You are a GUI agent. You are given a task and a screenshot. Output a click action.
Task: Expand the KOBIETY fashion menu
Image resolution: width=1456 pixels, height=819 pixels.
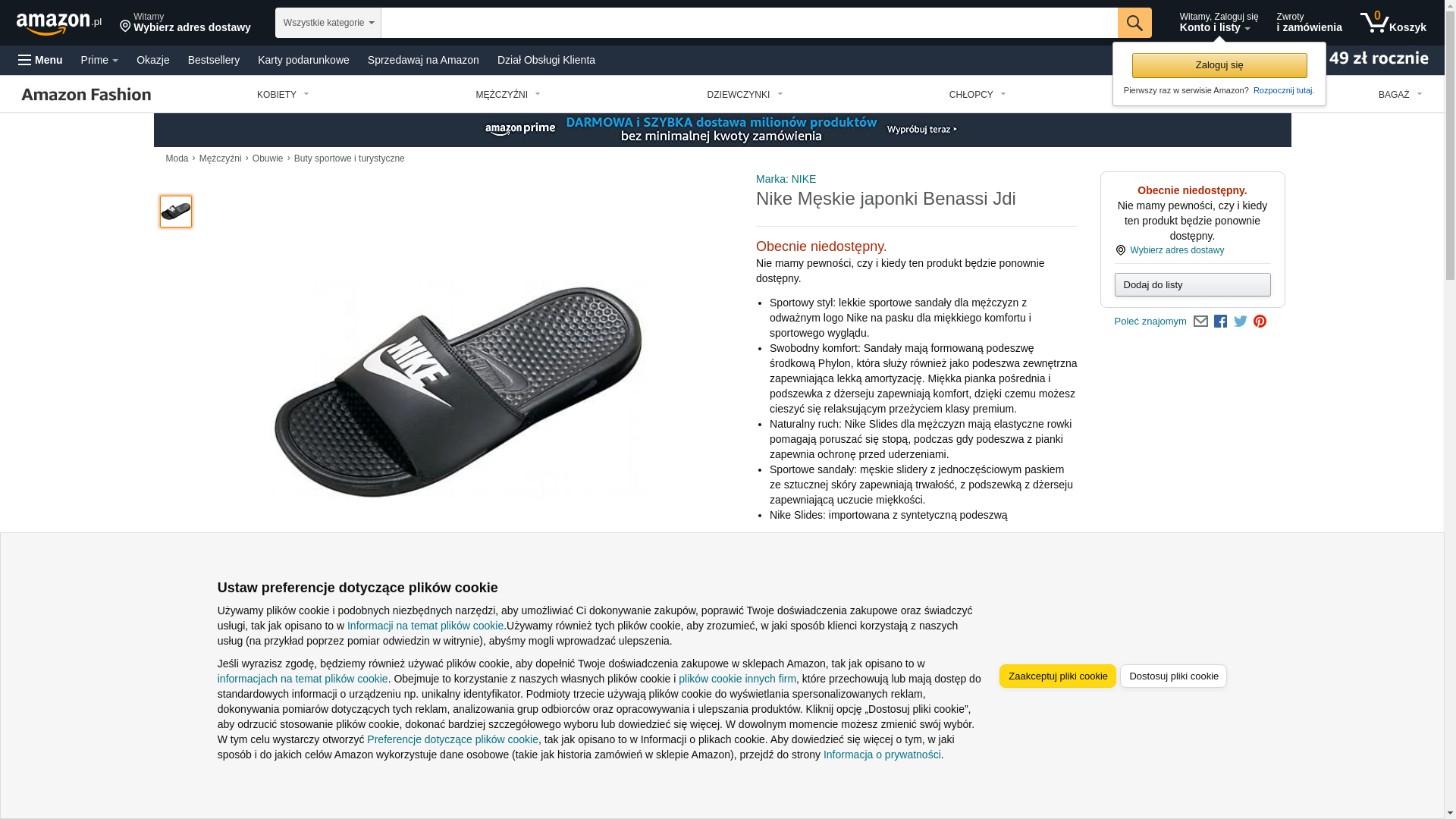283,95
